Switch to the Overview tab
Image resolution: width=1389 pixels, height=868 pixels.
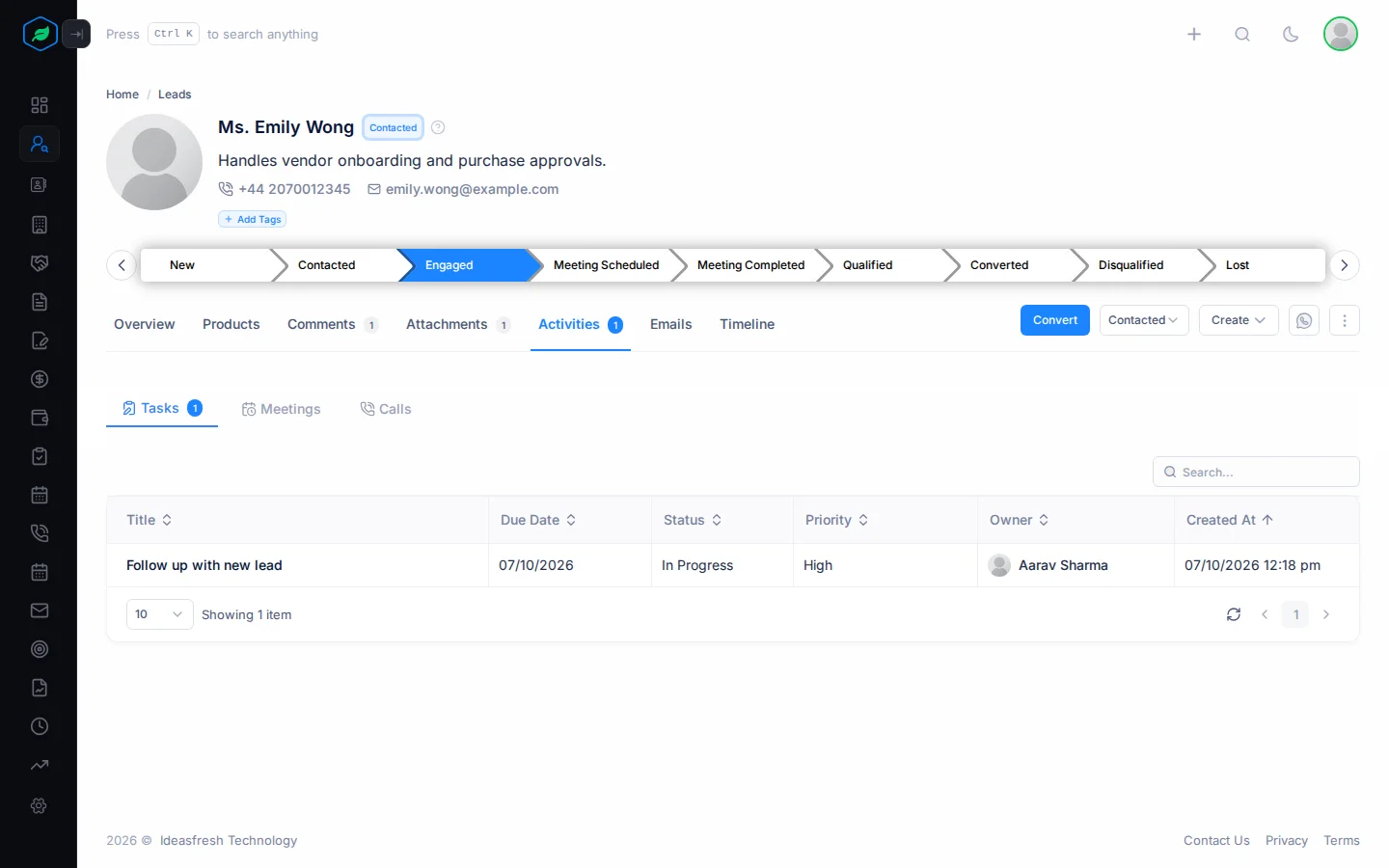click(145, 324)
